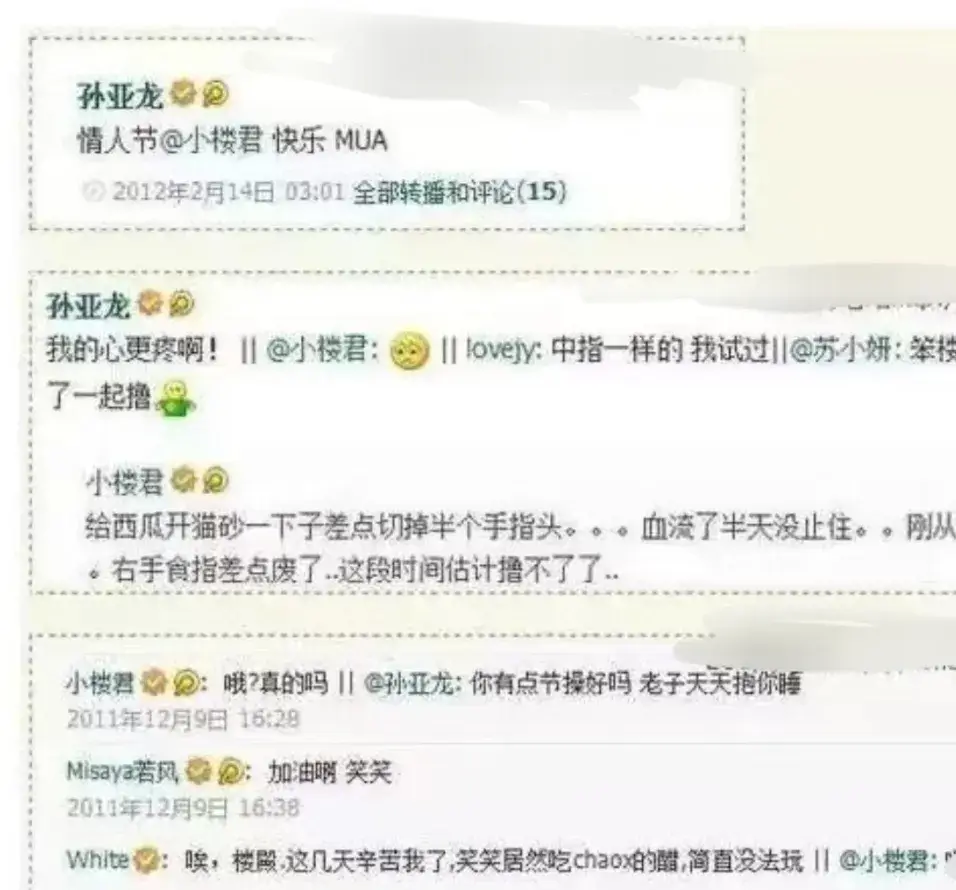Click the green figure emoji after 了一起撸
The width and height of the screenshot is (956, 890).
click(176, 399)
